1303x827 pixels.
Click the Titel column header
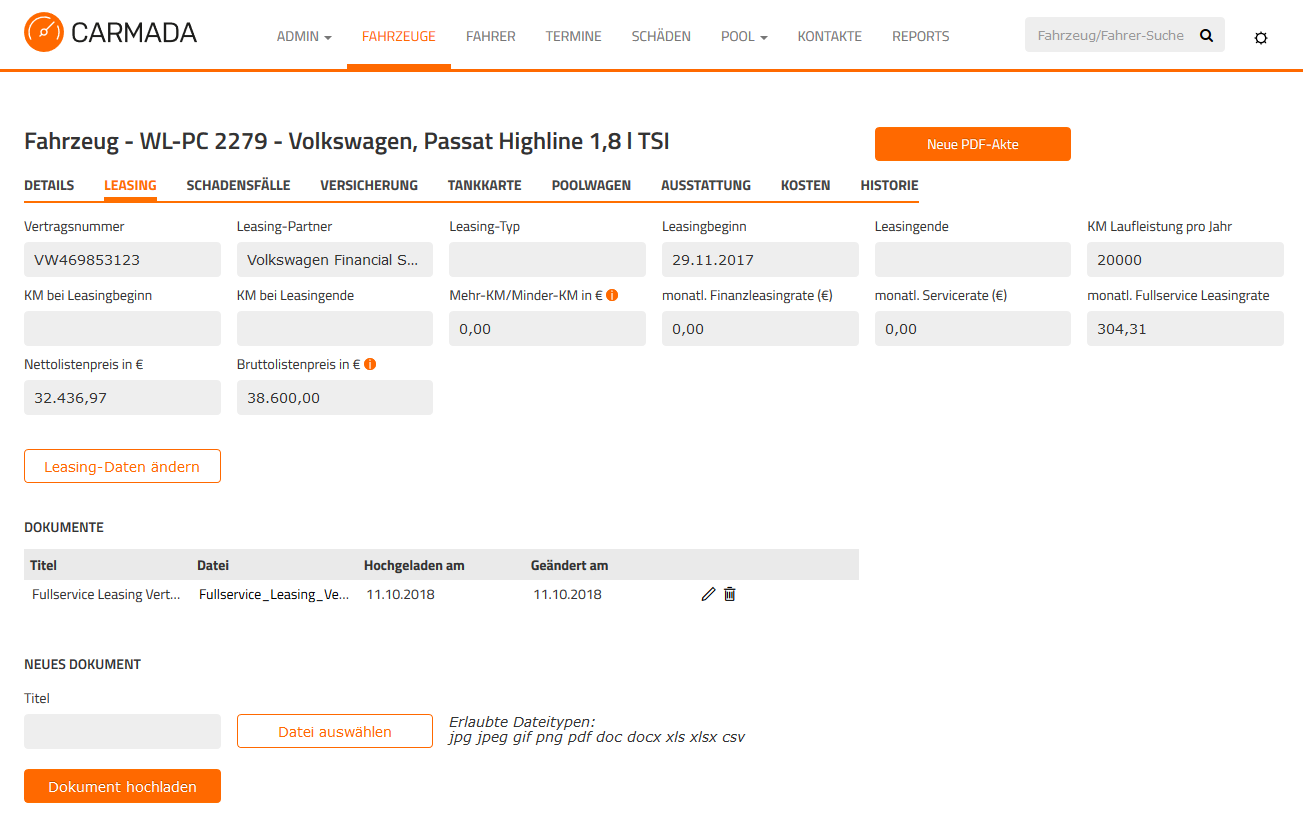[x=44, y=565]
